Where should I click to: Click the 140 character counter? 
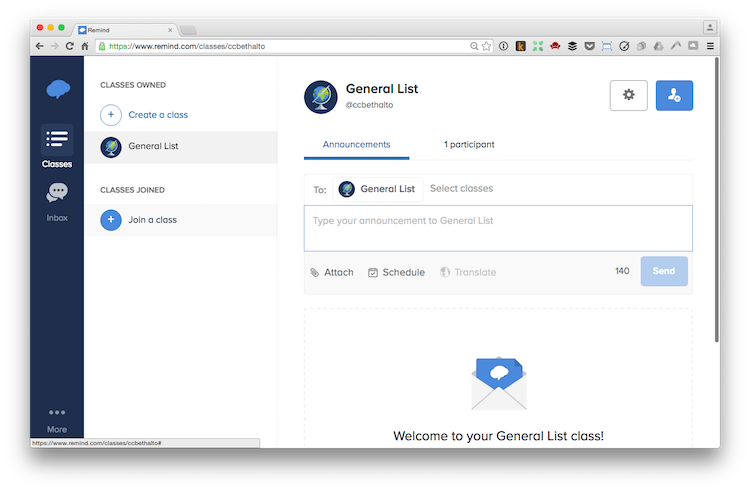tap(622, 271)
